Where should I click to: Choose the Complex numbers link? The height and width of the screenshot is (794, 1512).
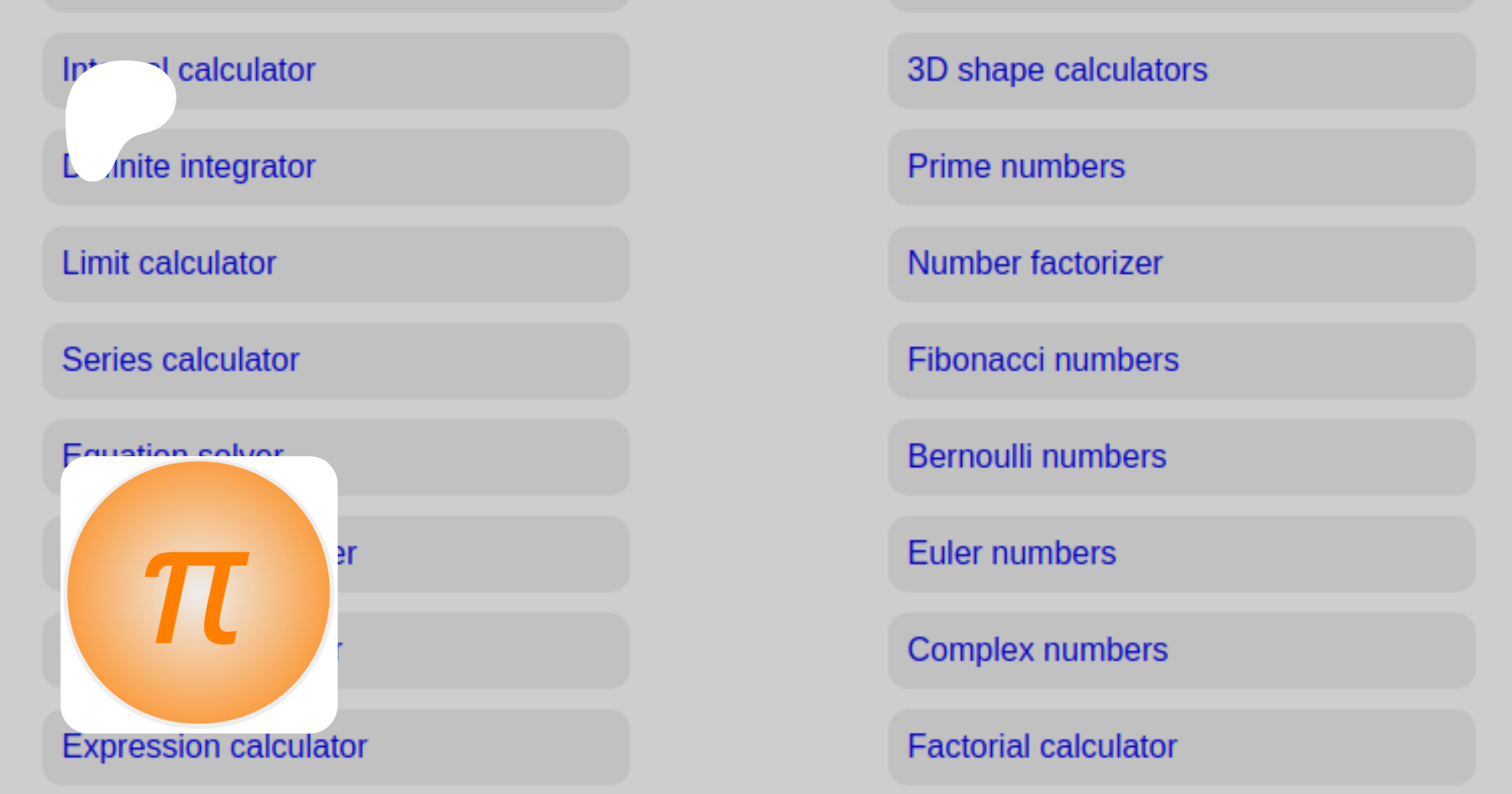[x=1037, y=650]
